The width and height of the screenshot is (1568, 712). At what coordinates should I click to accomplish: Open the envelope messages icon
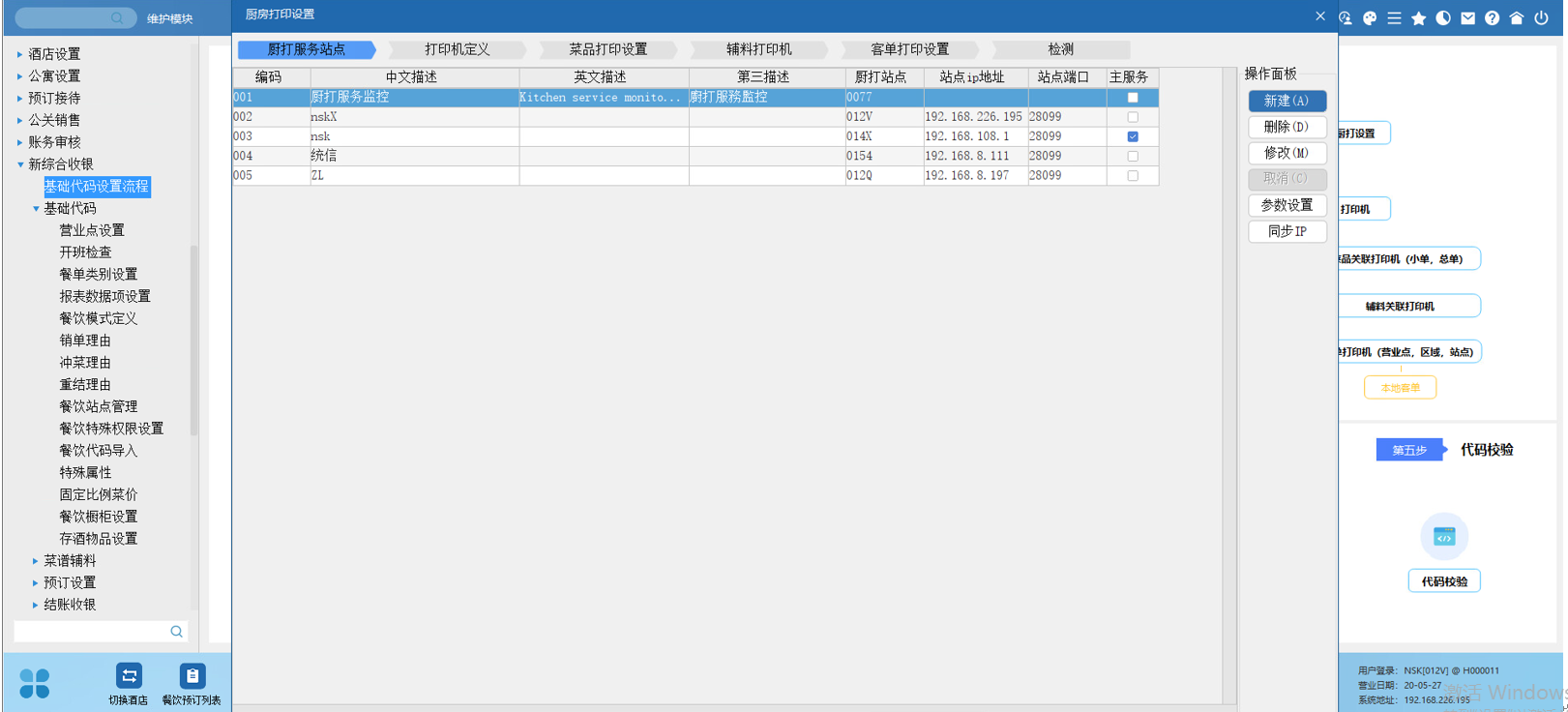pyautogui.click(x=1467, y=18)
